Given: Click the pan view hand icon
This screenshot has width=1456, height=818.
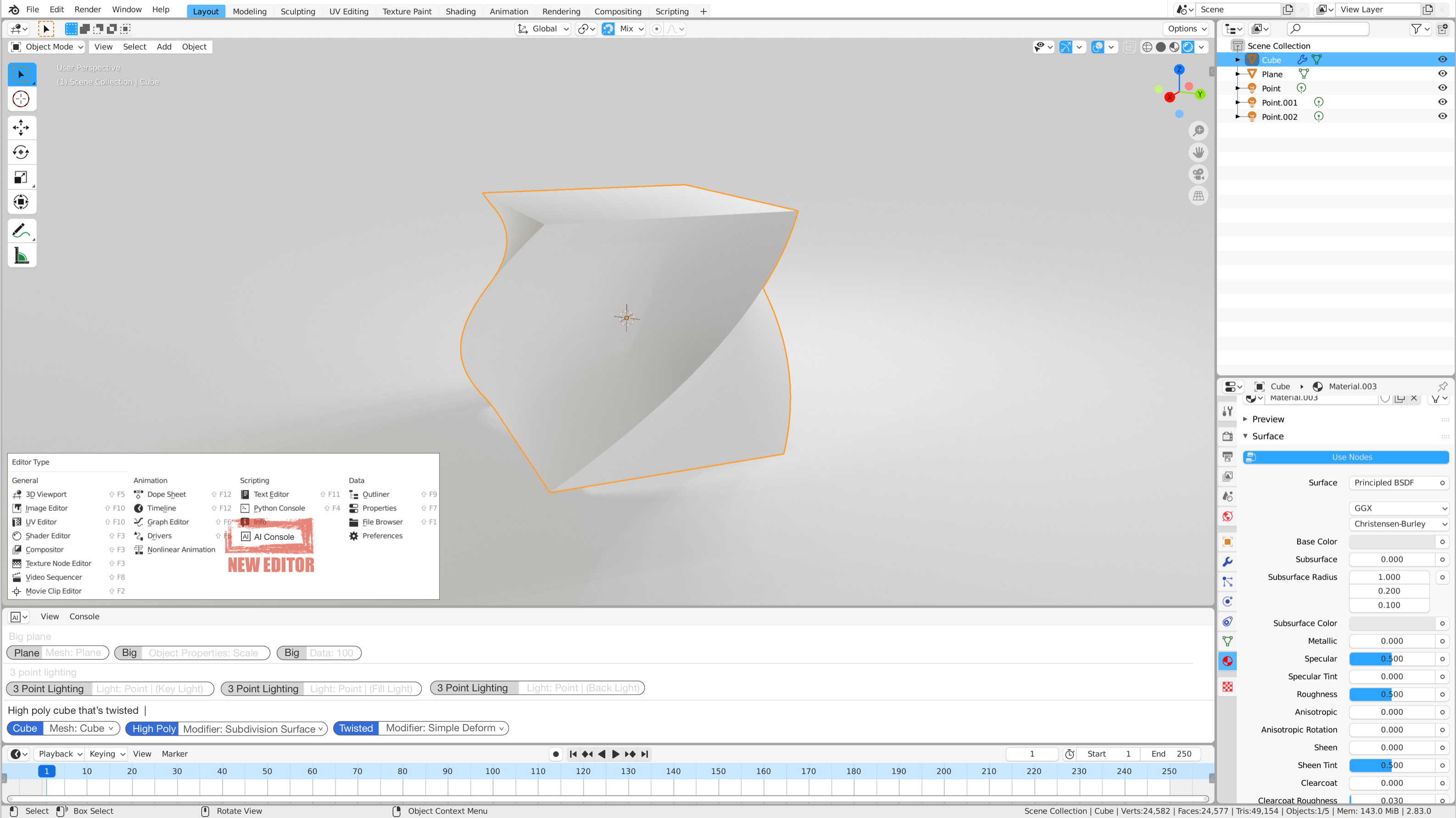Looking at the screenshot, I should click(1198, 153).
